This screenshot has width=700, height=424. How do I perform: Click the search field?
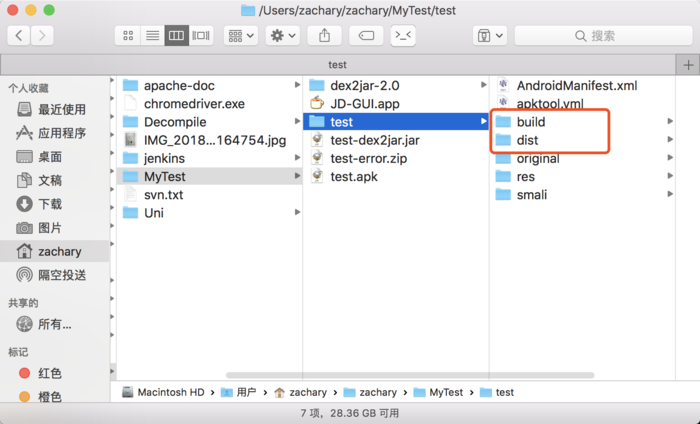(x=604, y=35)
